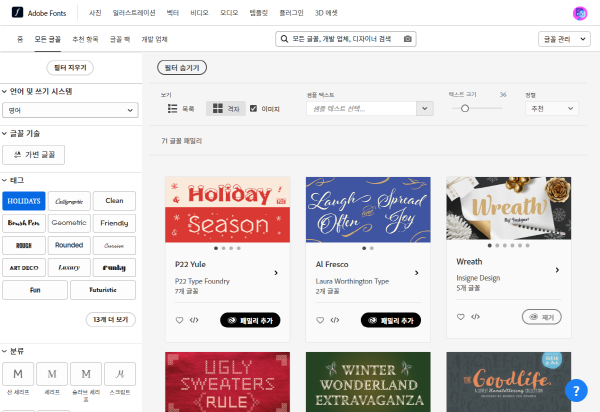The height and width of the screenshot is (412, 600).
Task: Click the camera visual search icon
Action: tap(408, 39)
